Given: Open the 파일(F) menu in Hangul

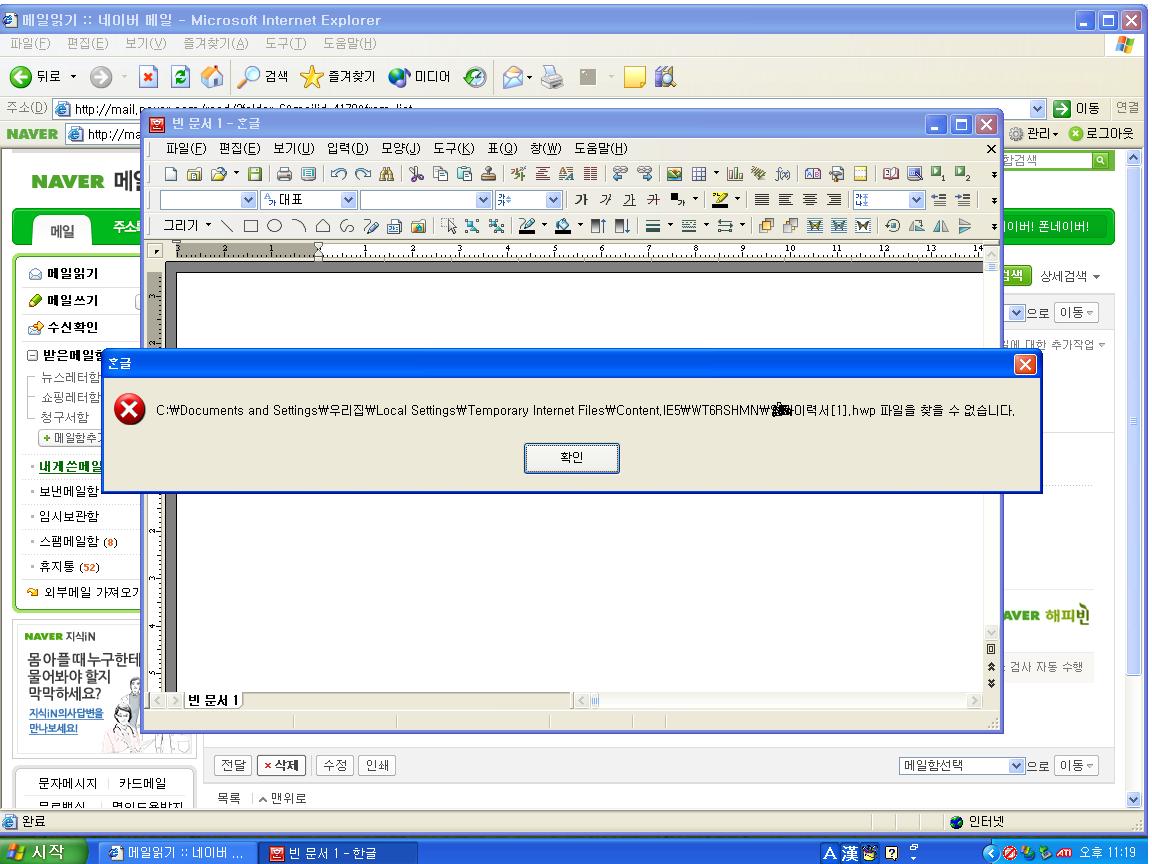Looking at the screenshot, I should pos(186,148).
